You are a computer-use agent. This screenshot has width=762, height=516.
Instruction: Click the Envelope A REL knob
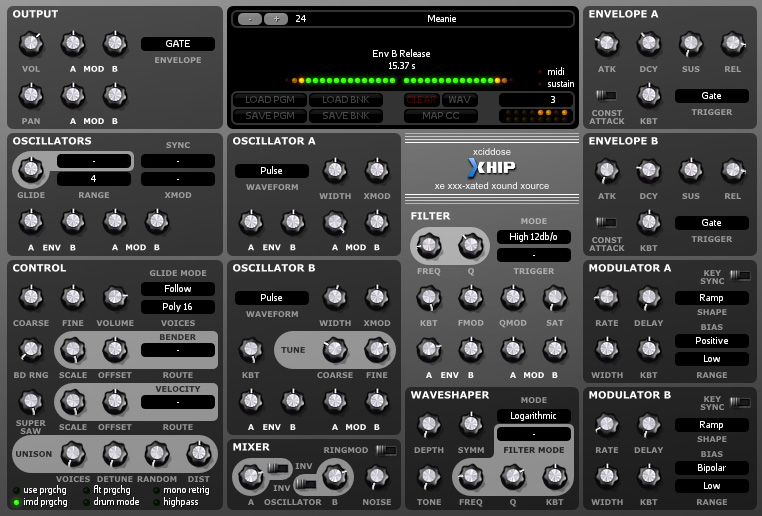(x=733, y=43)
